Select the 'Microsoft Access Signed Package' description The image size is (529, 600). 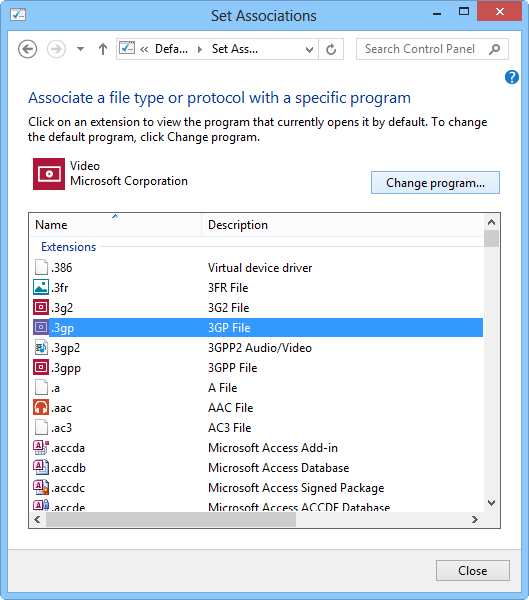[296, 488]
